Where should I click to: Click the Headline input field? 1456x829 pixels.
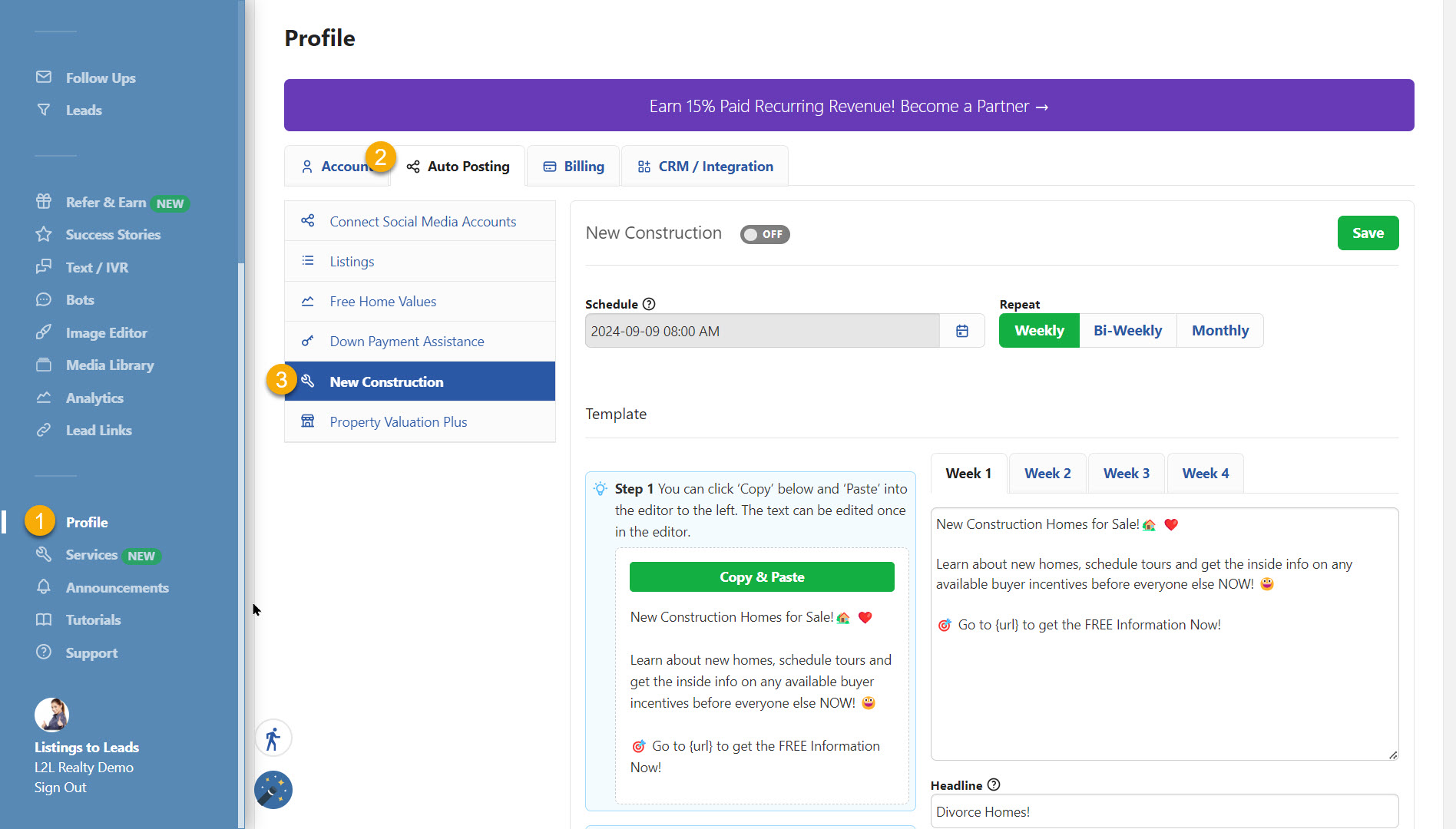coord(1163,811)
